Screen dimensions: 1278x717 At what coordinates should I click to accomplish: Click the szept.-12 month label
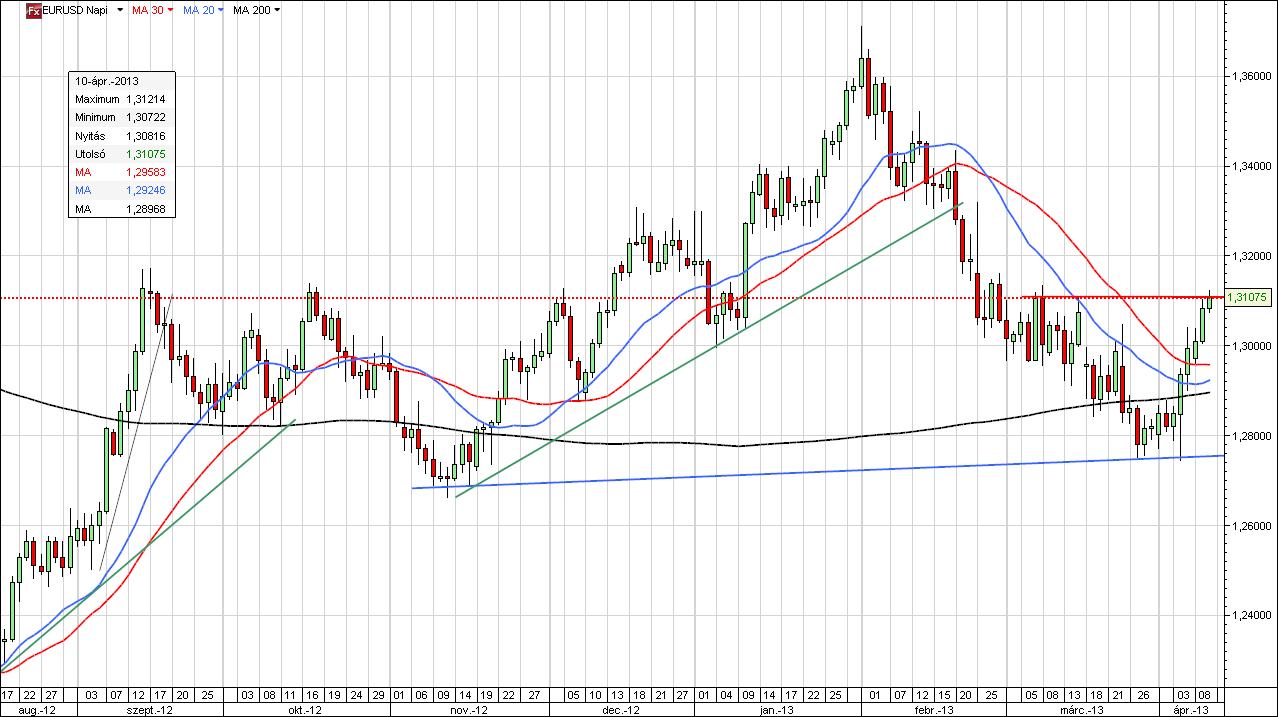point(148,710)
